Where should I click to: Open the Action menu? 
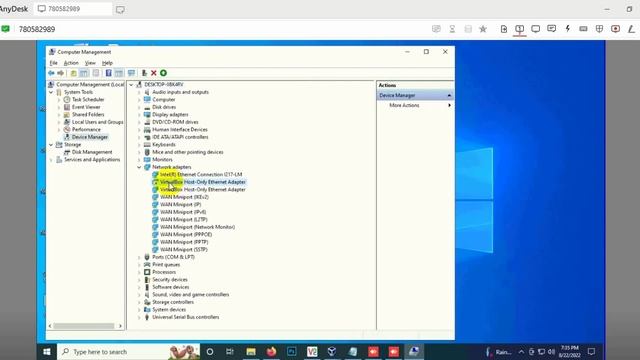(x=71, y=63)
